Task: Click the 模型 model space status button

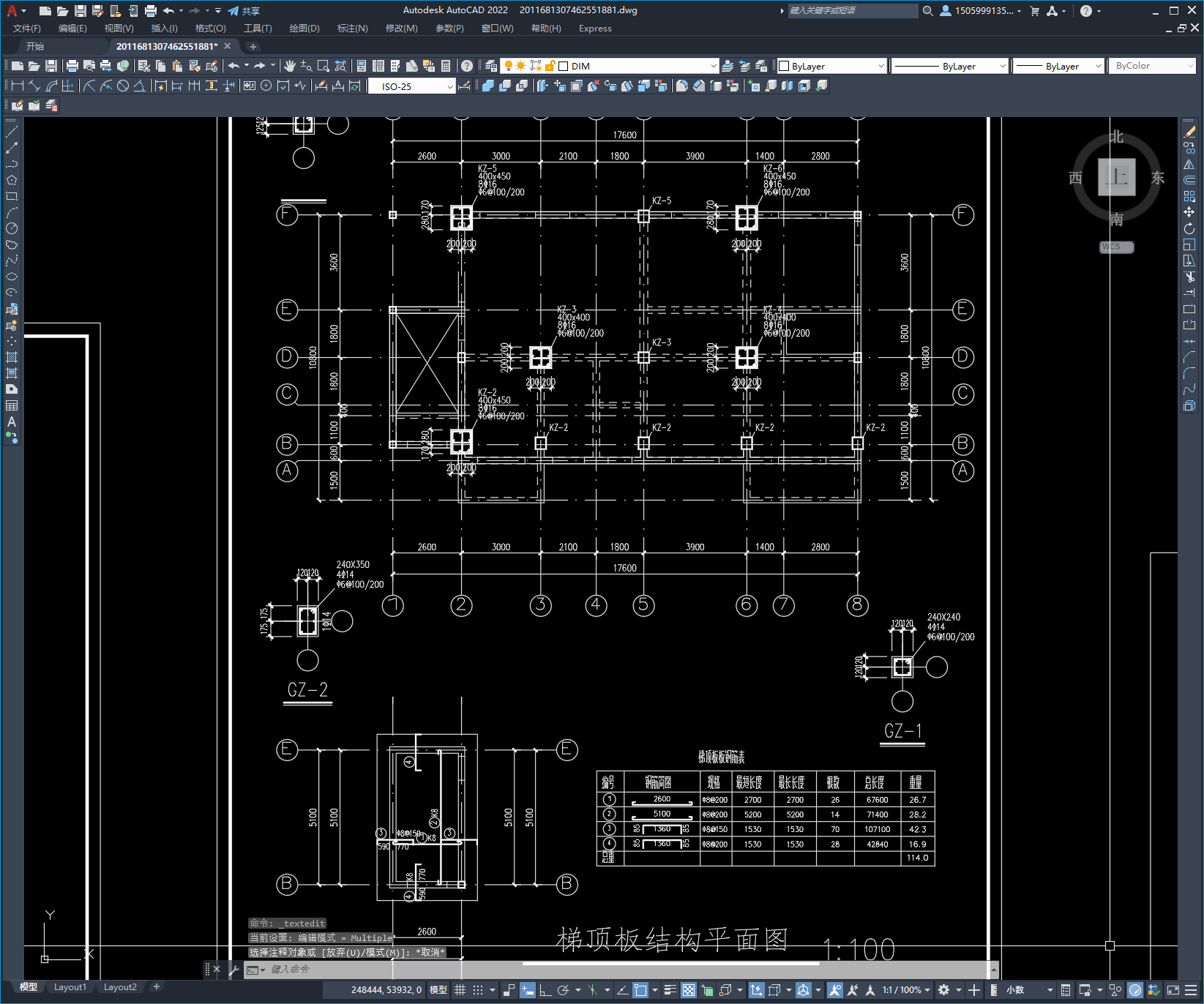Action: click(438, 990)
